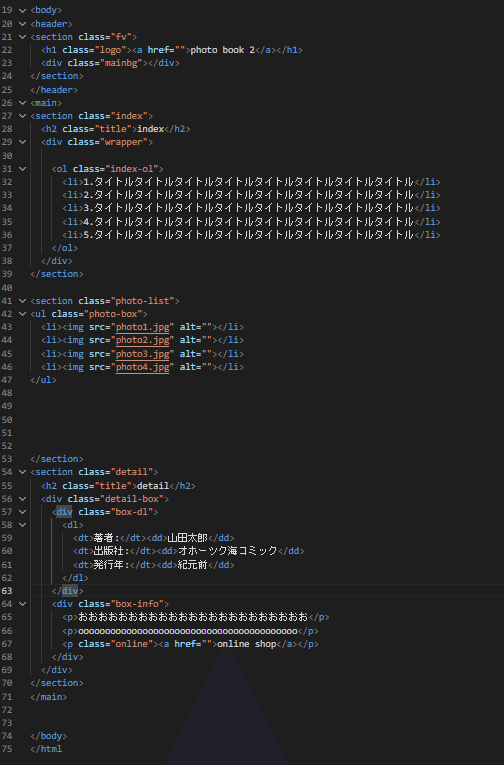Open the photo4.jpg underlined path
504x765 pixels.
pyautogui.click(x=142, y=367)
